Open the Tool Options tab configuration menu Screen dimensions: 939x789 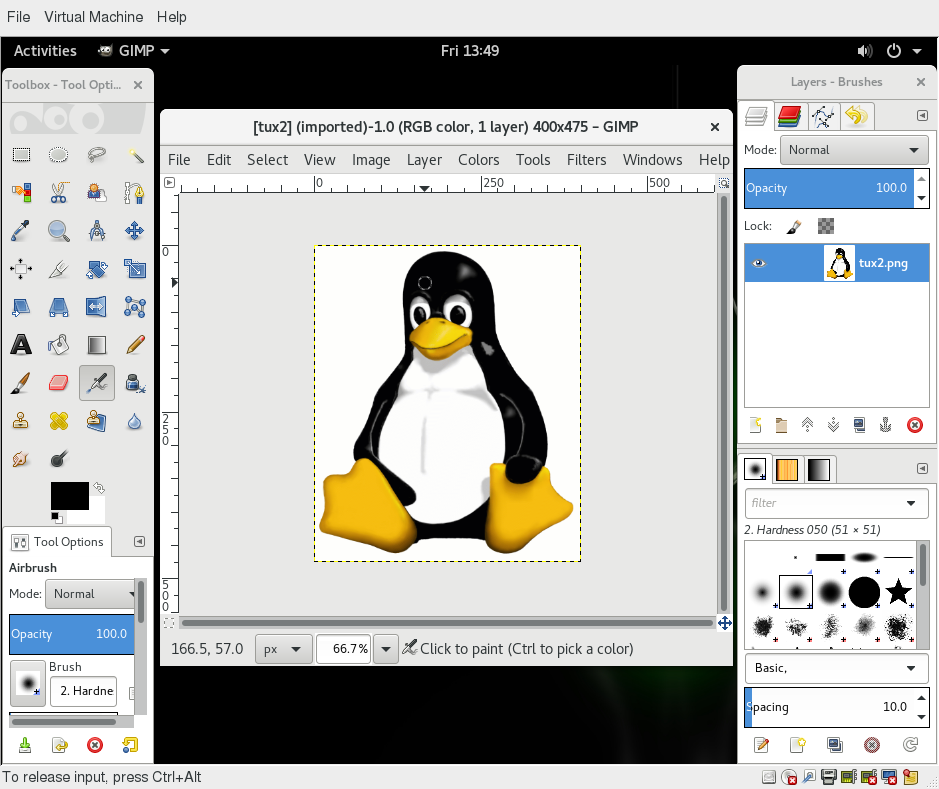coord(140,542)
